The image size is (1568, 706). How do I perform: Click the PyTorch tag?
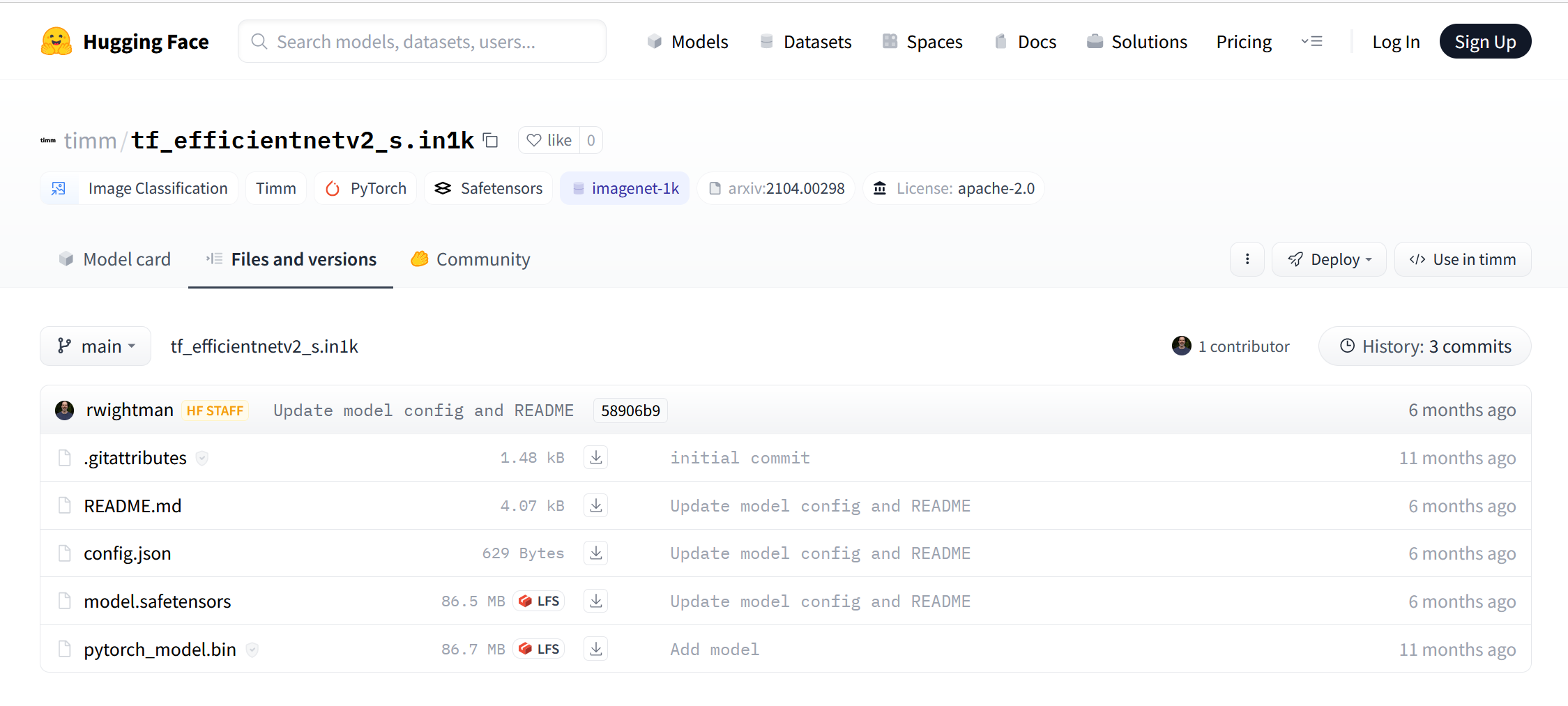(x=365, y=188)
